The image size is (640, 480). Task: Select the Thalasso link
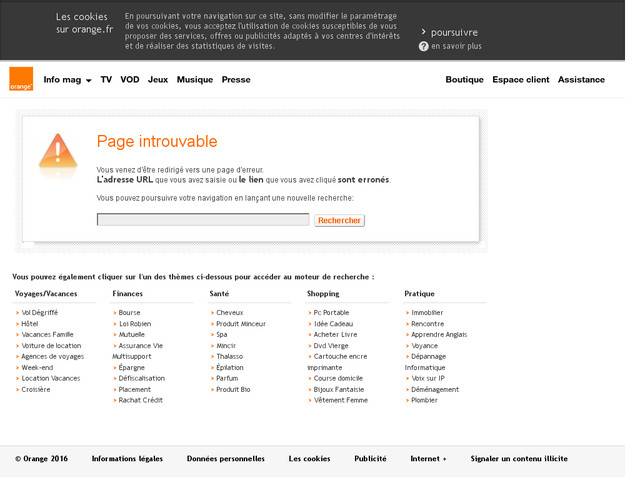click(x=229, y=357)
